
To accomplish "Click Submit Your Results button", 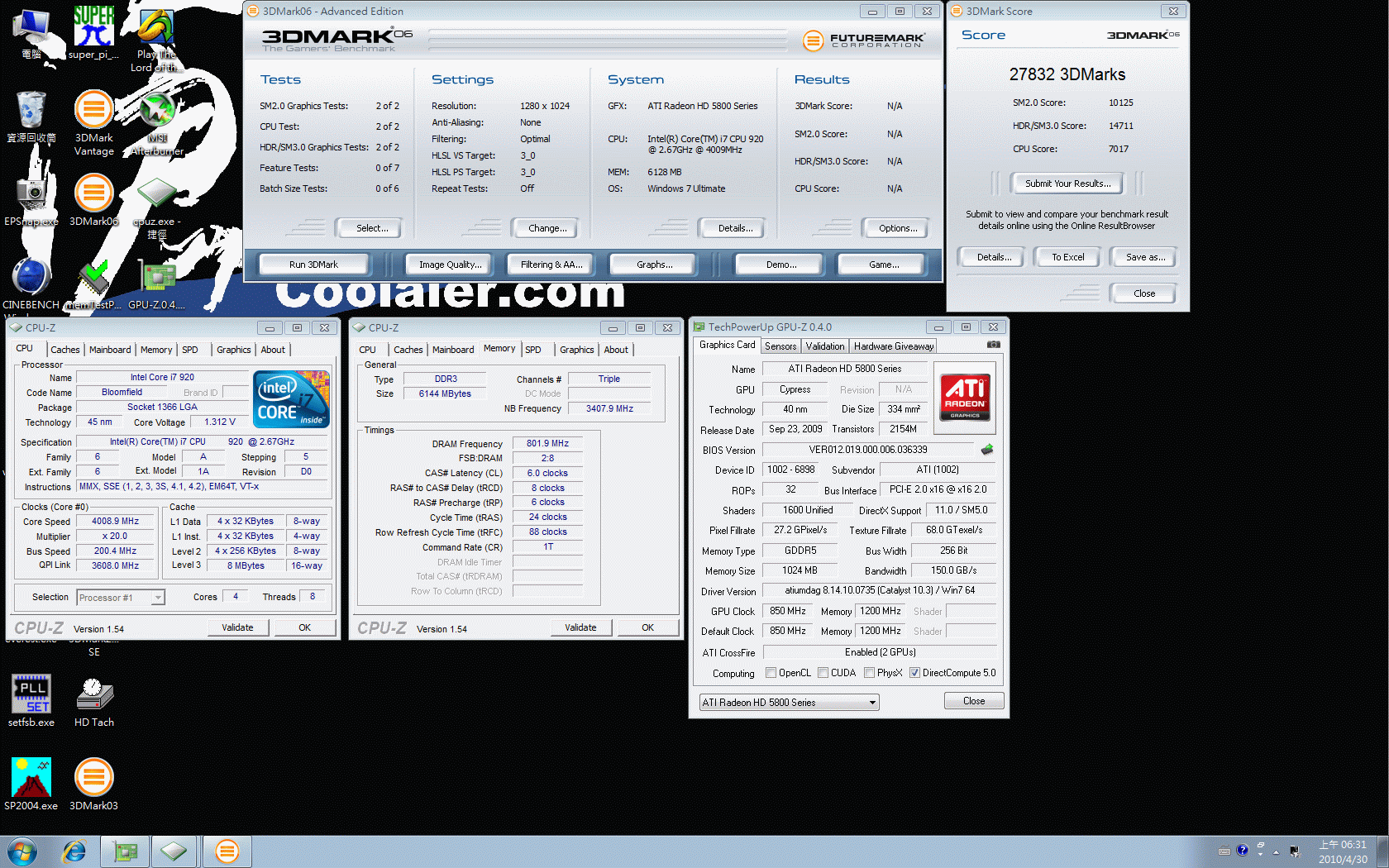I will [x=1067, y=184].
